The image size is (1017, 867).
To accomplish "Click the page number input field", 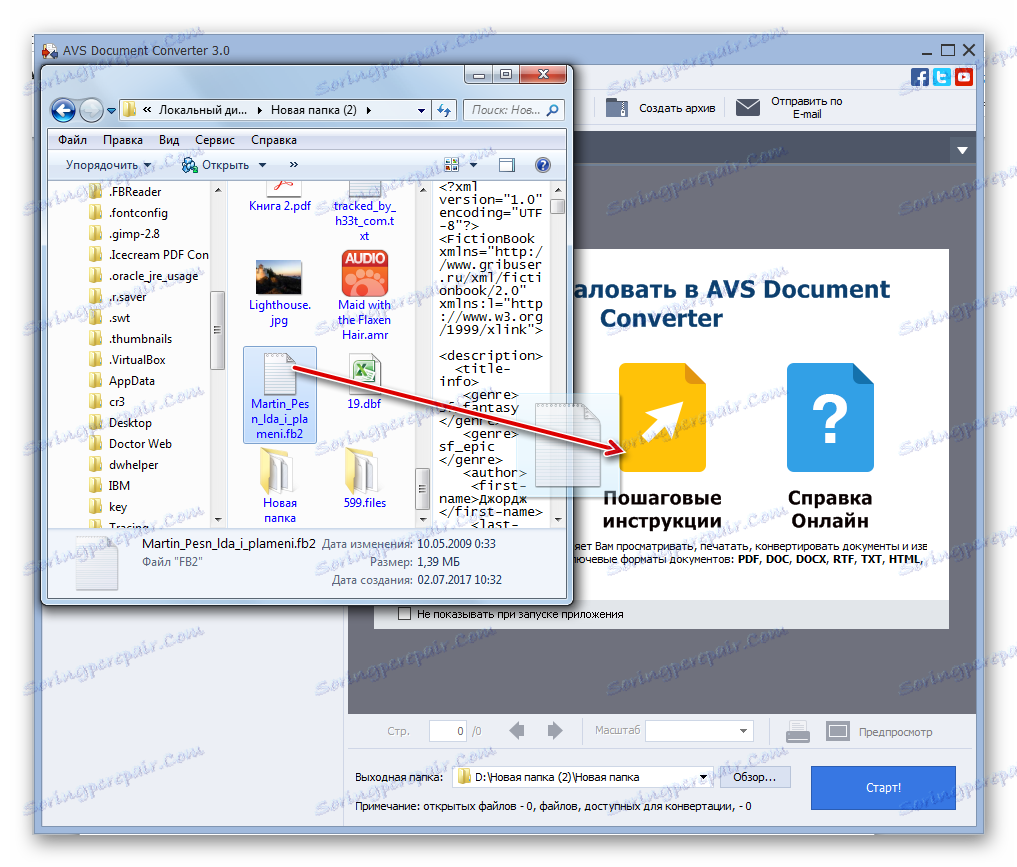I will [x=448, y=731].
